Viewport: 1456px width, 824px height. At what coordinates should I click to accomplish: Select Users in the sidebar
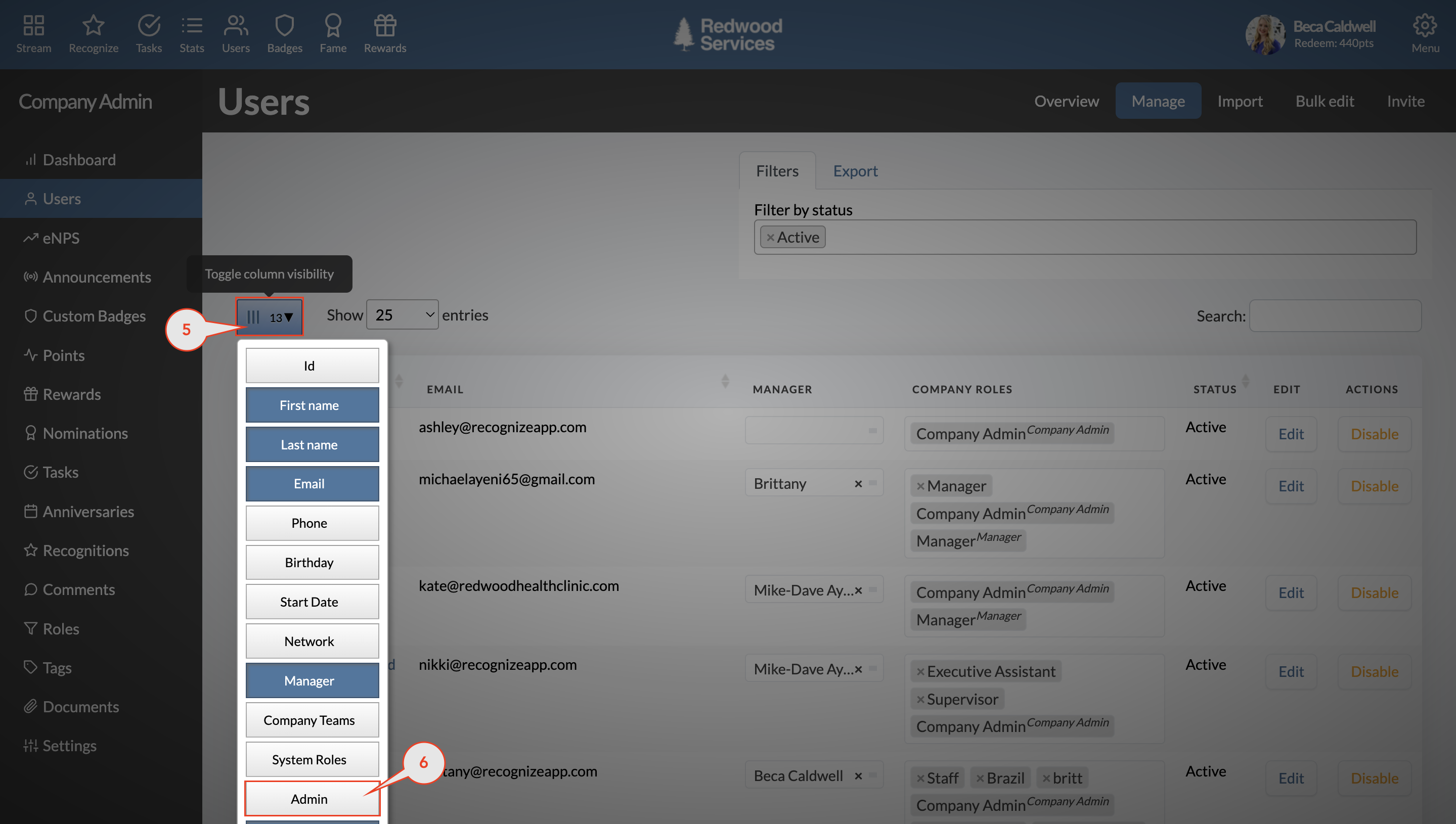101,199
